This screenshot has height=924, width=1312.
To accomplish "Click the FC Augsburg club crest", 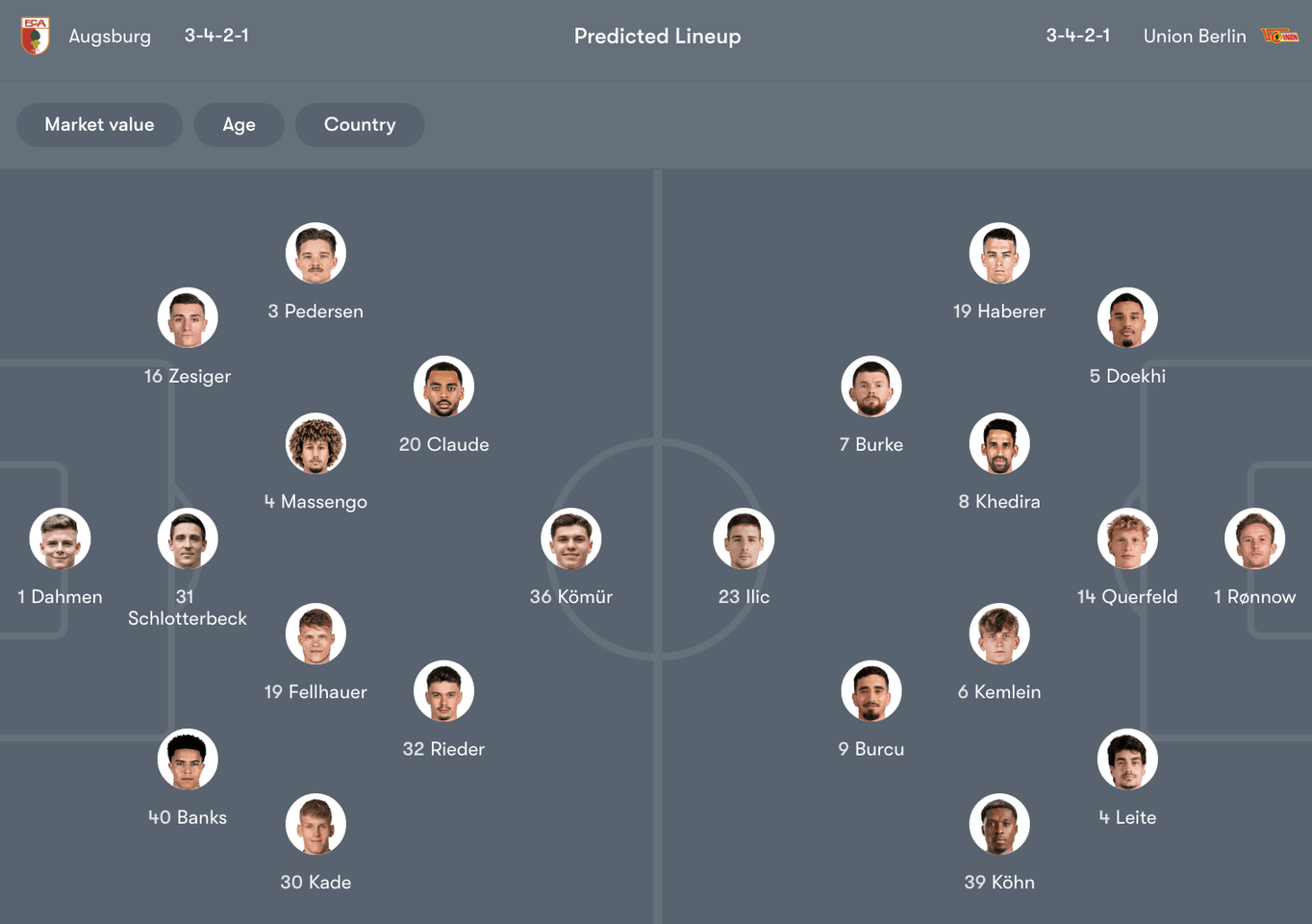I will [x=35, y=37].
